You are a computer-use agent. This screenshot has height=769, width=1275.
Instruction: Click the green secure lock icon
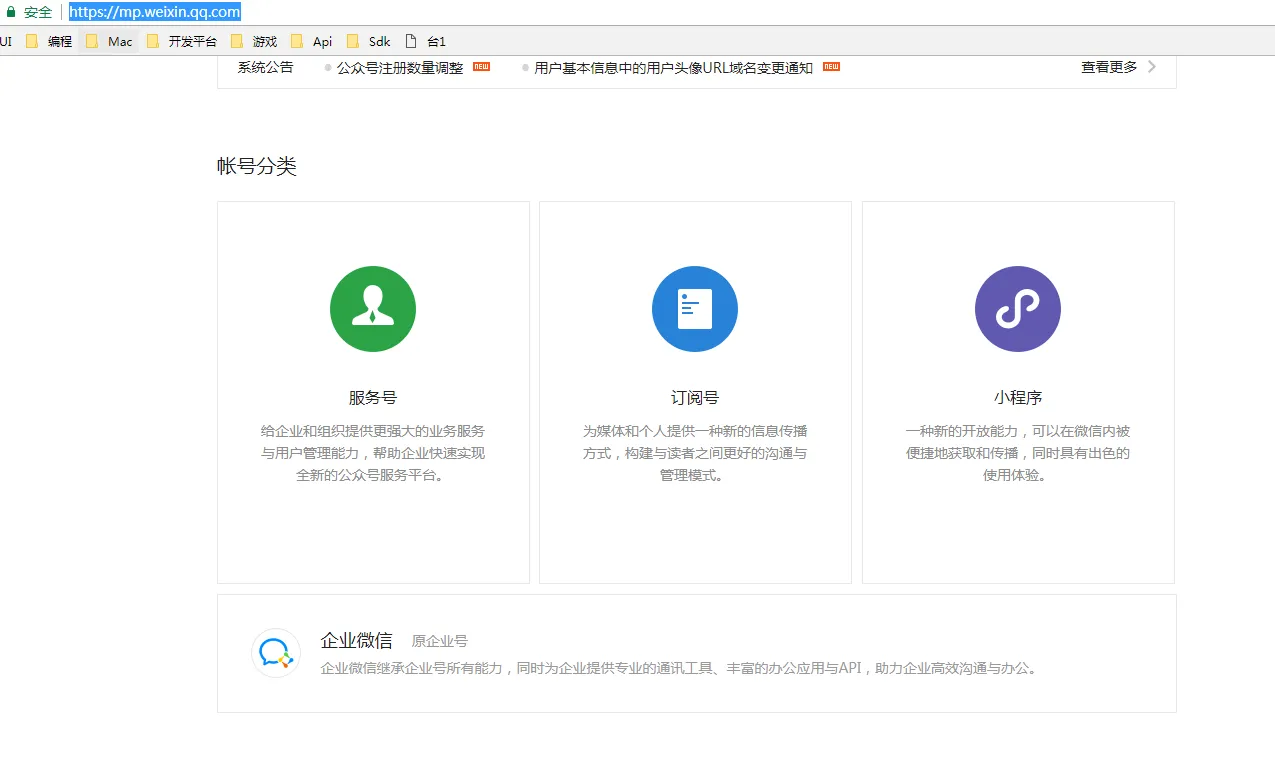pyautogui.click(x=11, y=12)
